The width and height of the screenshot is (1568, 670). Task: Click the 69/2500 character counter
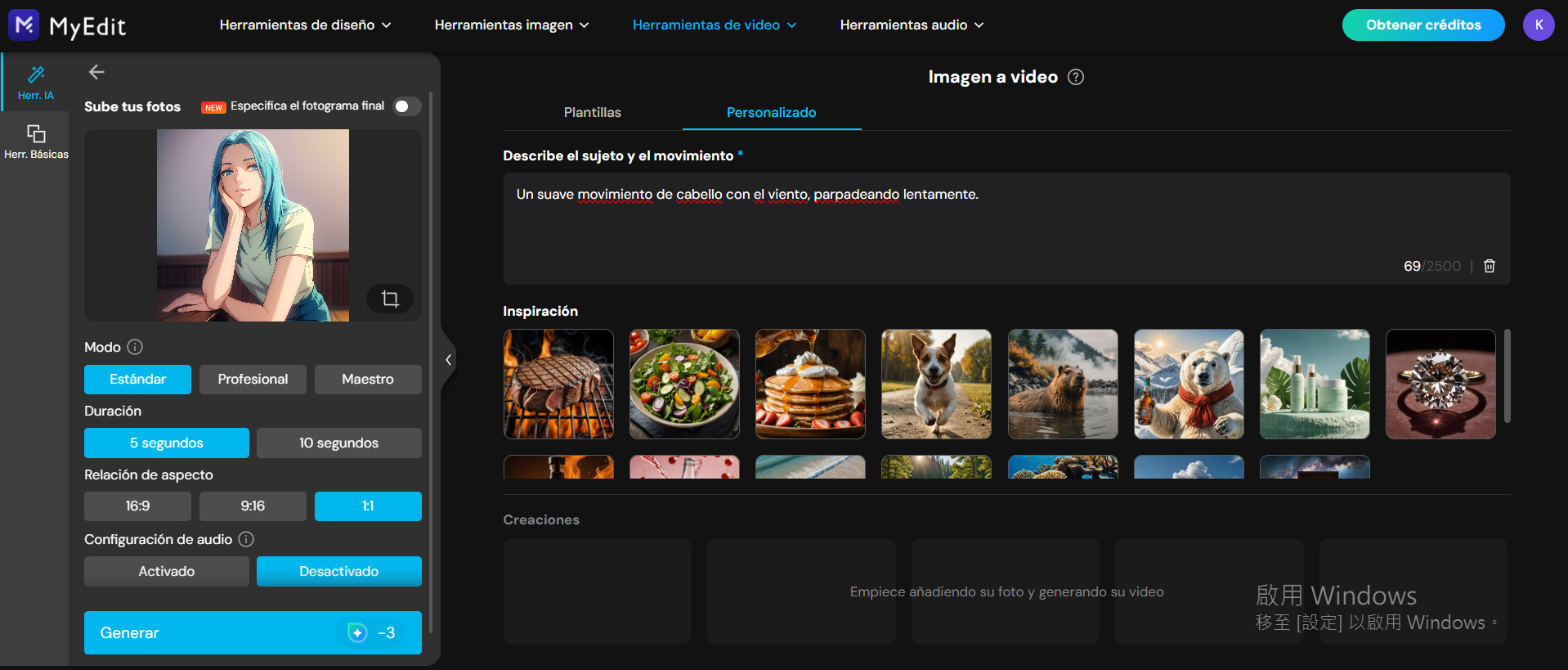point(1432,266)
